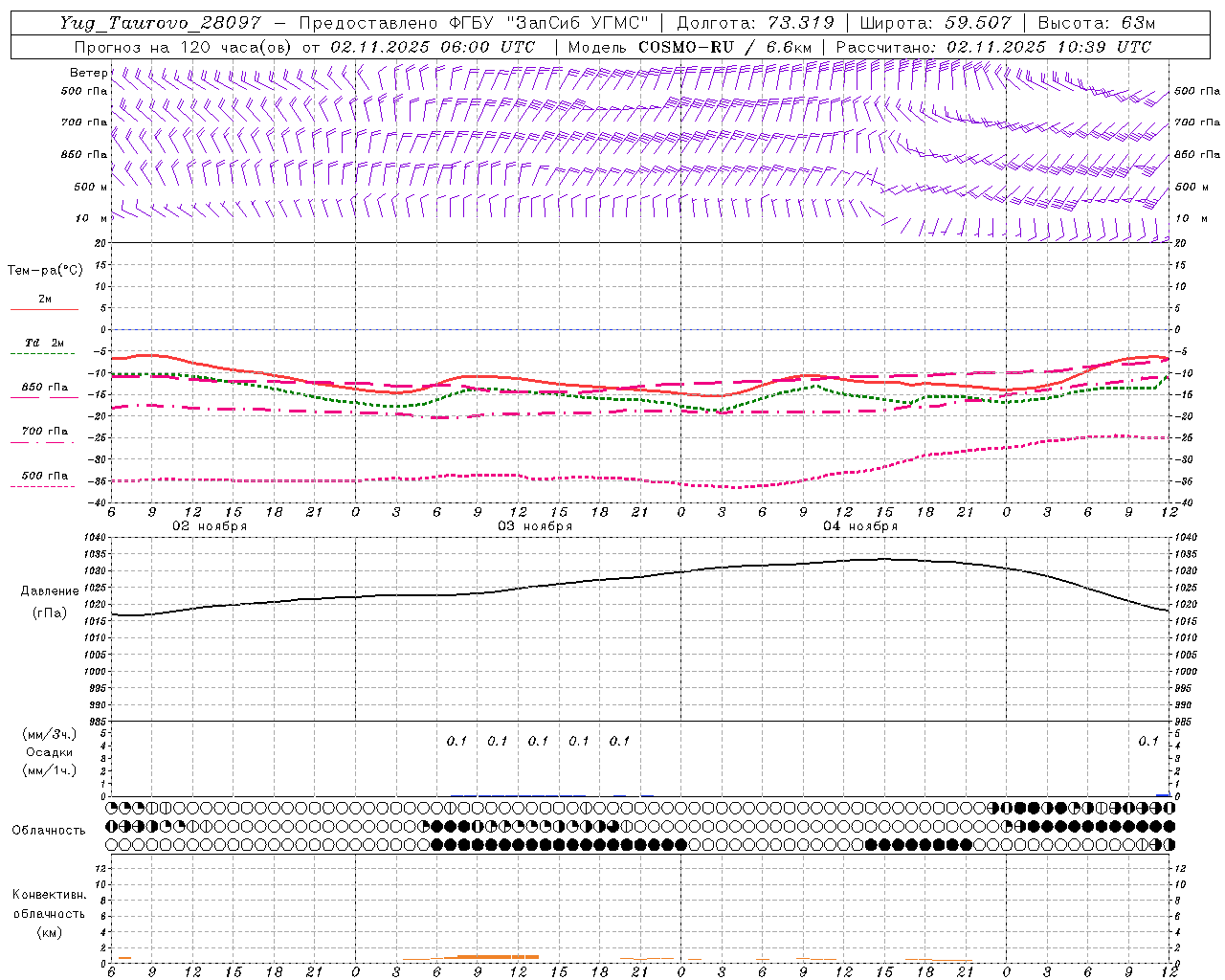
Task: Click the (мм/3ч.) precipitation unit label
Action: (x=50, y=734)
